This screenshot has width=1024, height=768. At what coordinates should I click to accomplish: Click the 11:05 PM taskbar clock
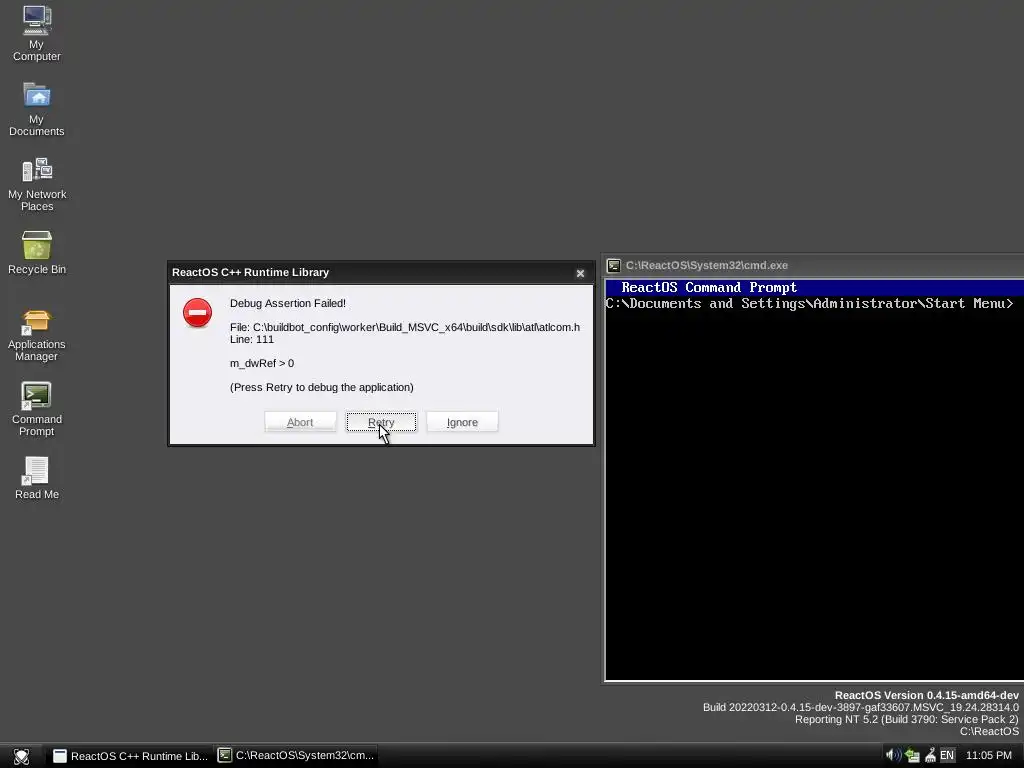988,756
